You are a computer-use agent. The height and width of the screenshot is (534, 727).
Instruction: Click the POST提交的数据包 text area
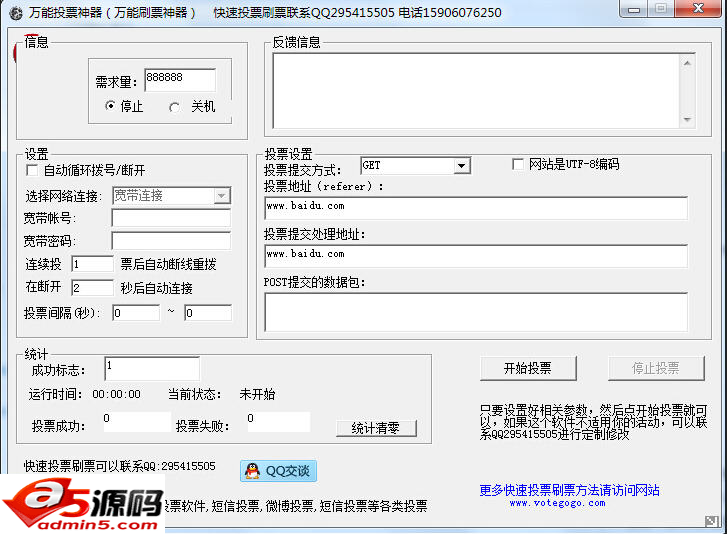click(x=476, y=312)
